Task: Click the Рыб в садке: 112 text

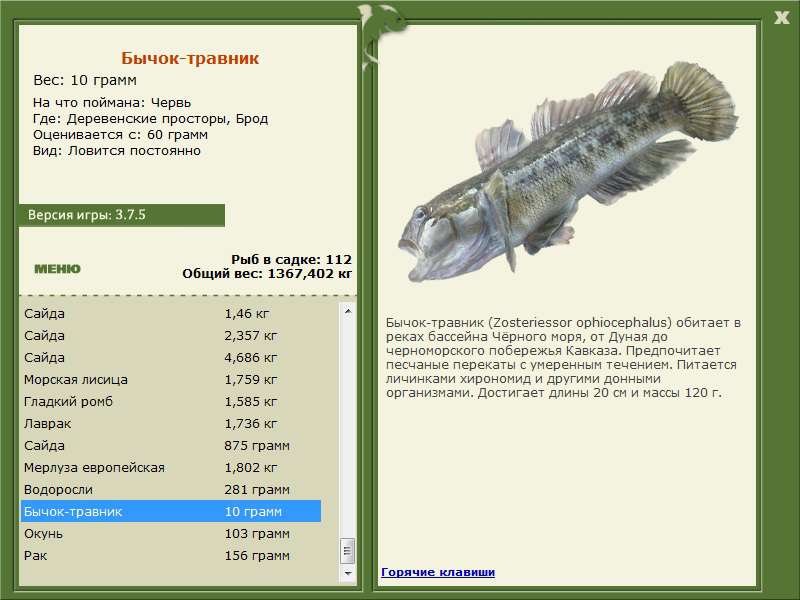Action: pyautogui.click(x=291, y=259)
